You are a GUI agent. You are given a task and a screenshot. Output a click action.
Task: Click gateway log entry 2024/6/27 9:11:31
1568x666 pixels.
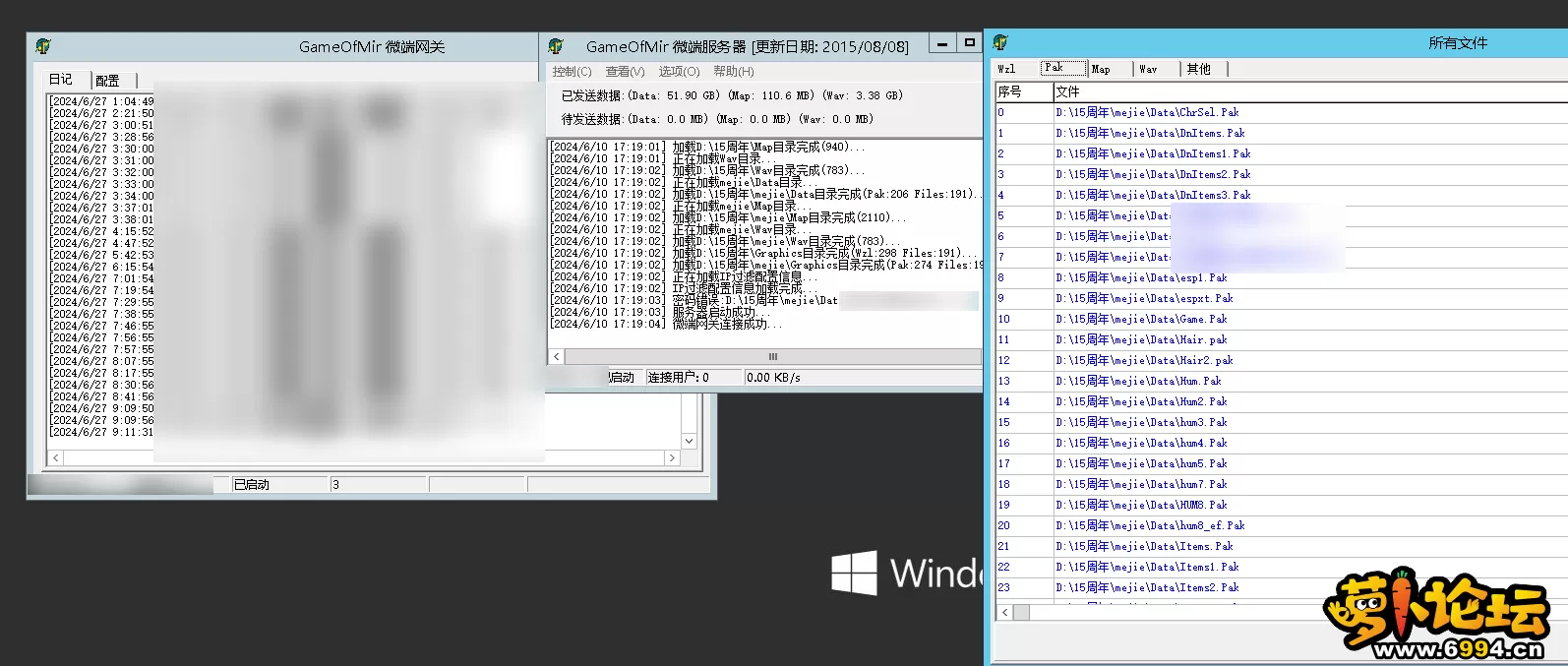102,432
